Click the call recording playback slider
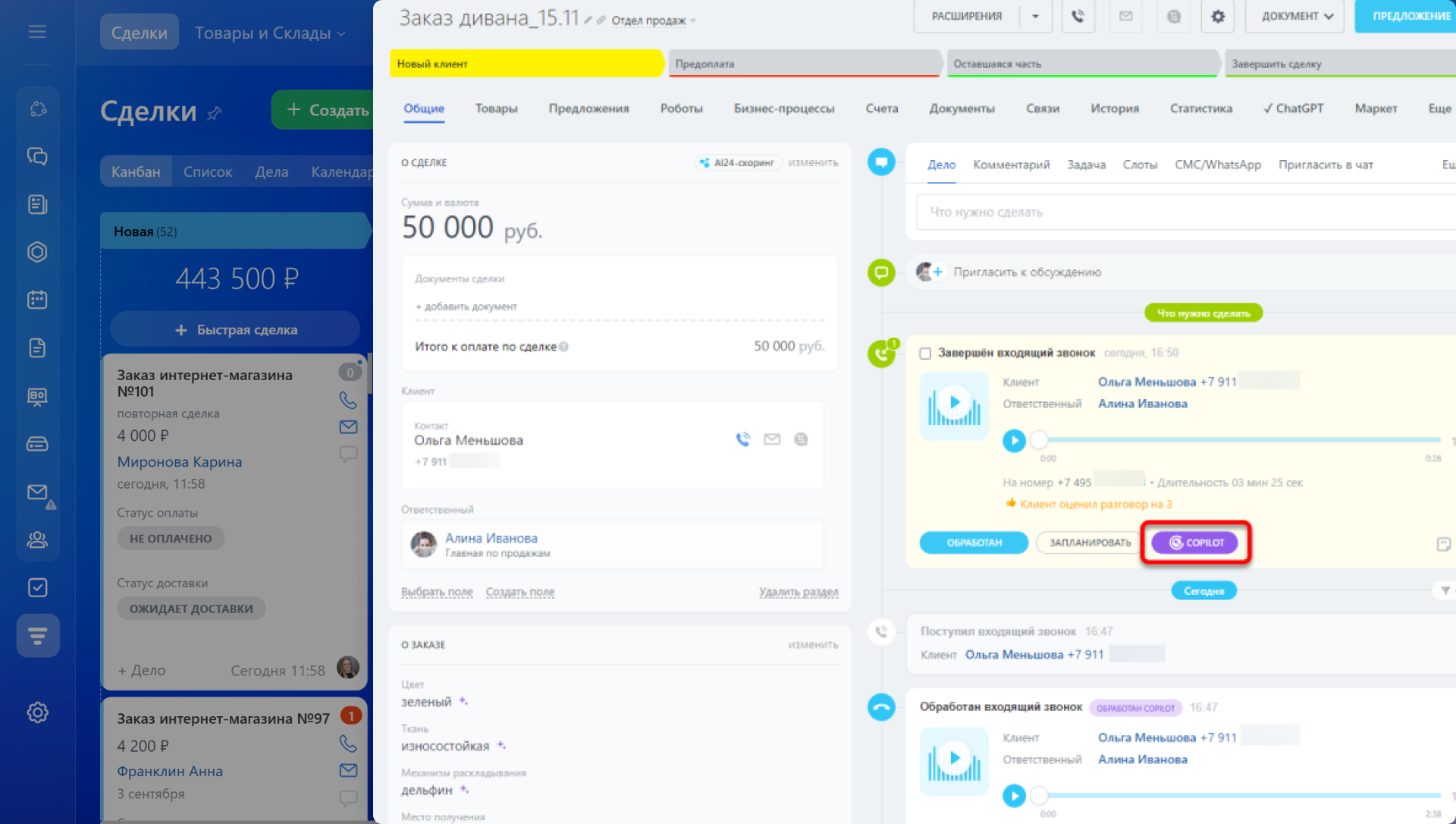 coord(1240,440)
